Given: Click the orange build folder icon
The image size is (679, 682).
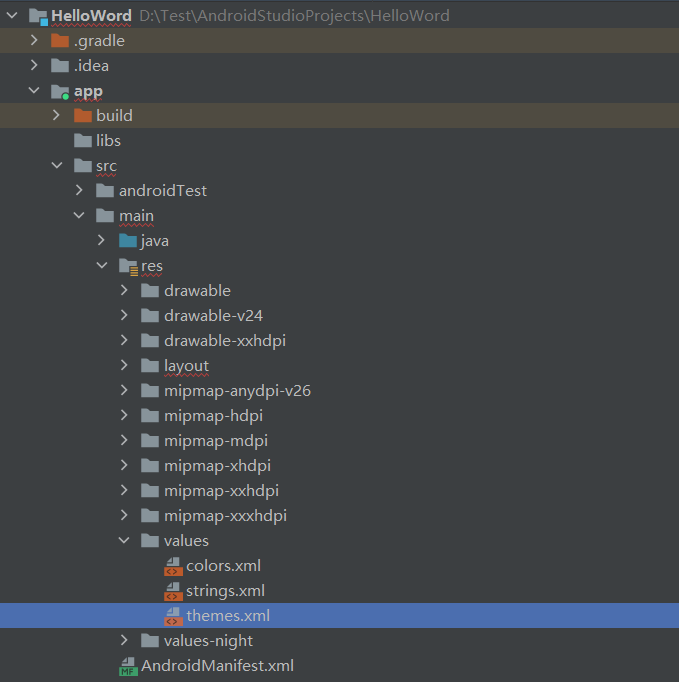Looking at the screenshot, I should pyautogui.click(x=83, y=115).
